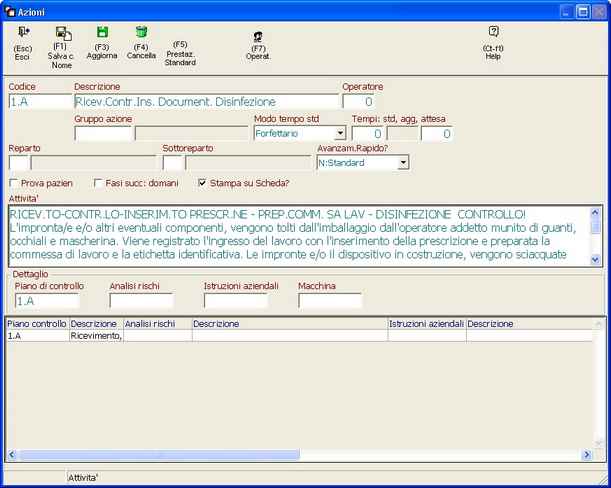The height and width of the screenshot is (488, 611).
Task: Maximize the Azioni window
Action: (583, 12)
